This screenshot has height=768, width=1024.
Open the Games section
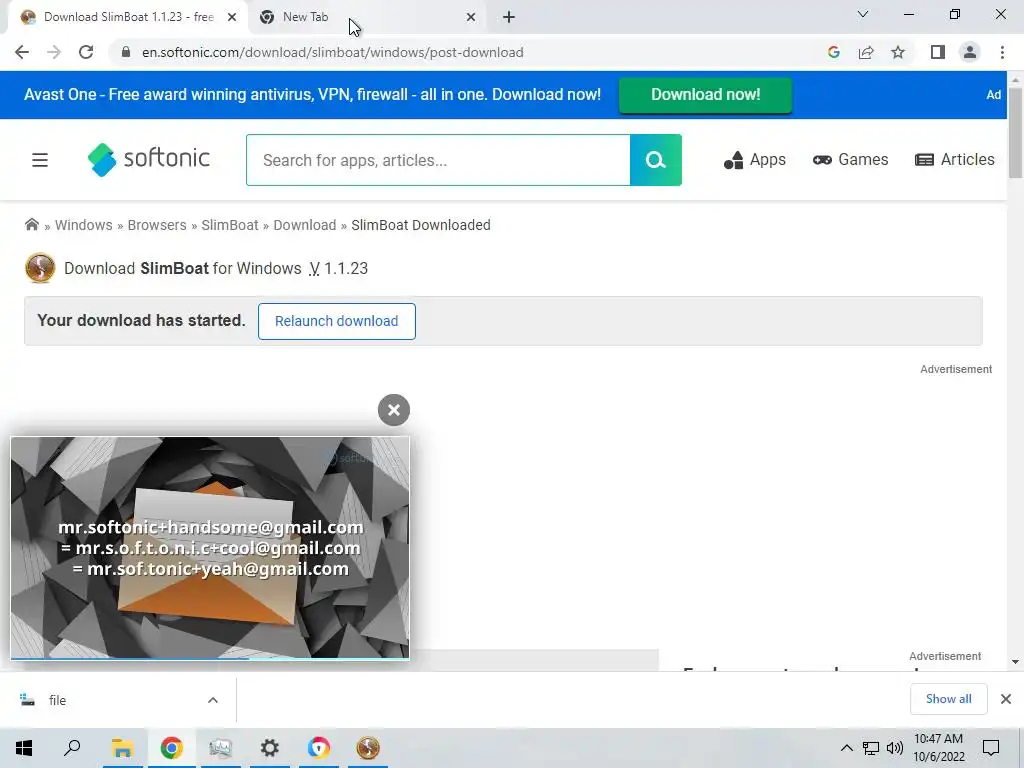click(850, 160)
